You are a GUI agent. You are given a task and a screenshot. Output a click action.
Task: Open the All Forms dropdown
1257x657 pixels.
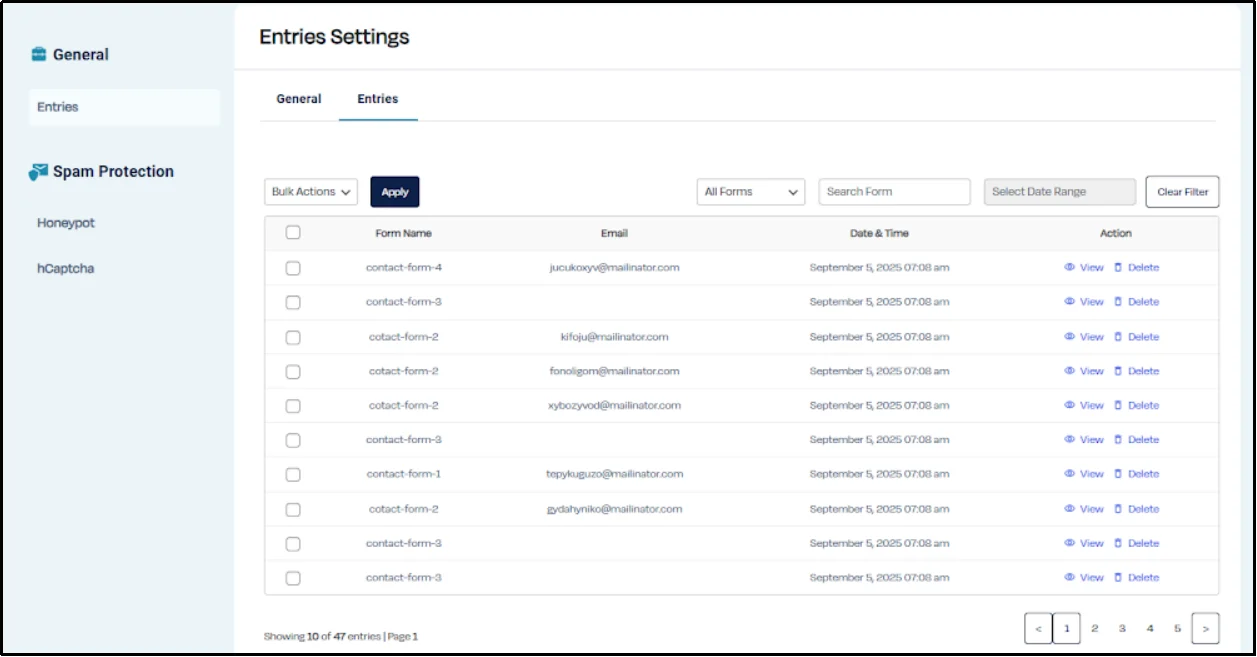point(751,191)
